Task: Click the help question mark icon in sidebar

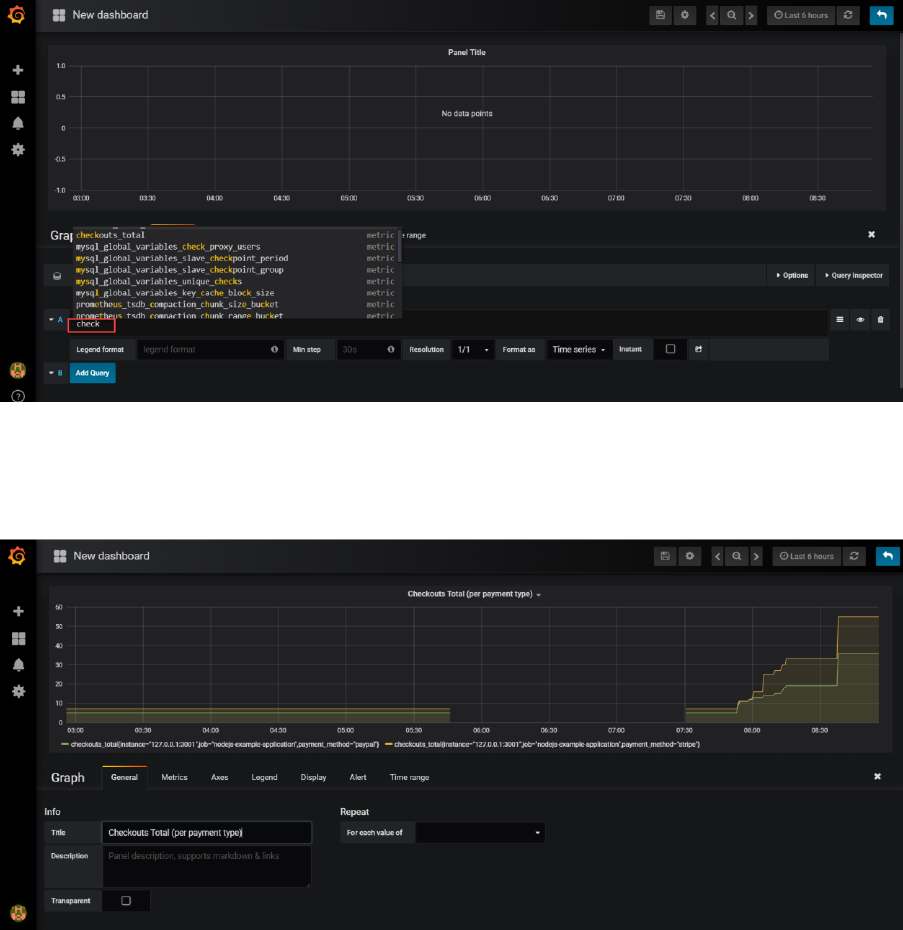Action: (x=18, y=396)
